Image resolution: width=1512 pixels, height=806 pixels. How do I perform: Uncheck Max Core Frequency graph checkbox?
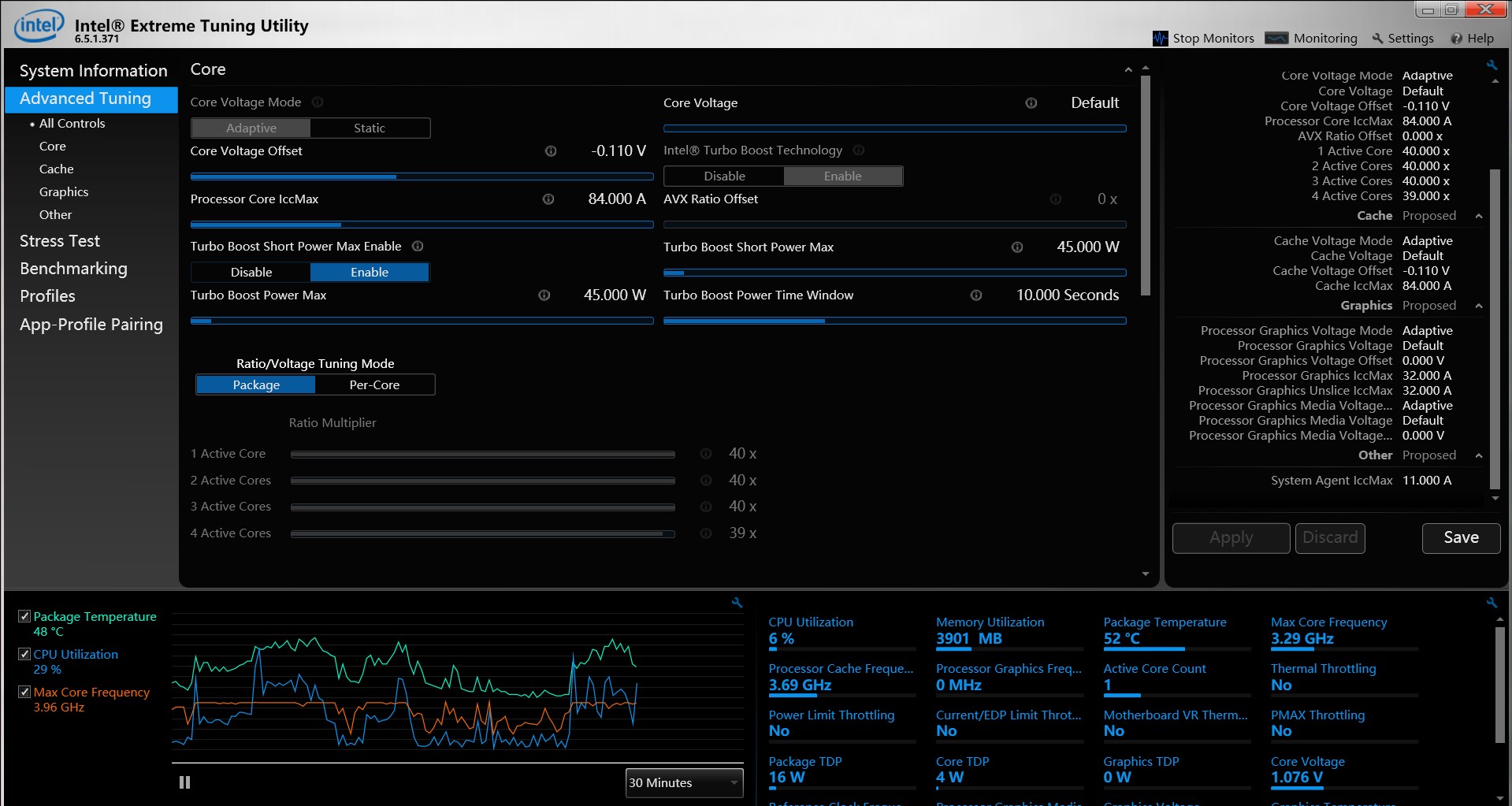pos(24,692)
